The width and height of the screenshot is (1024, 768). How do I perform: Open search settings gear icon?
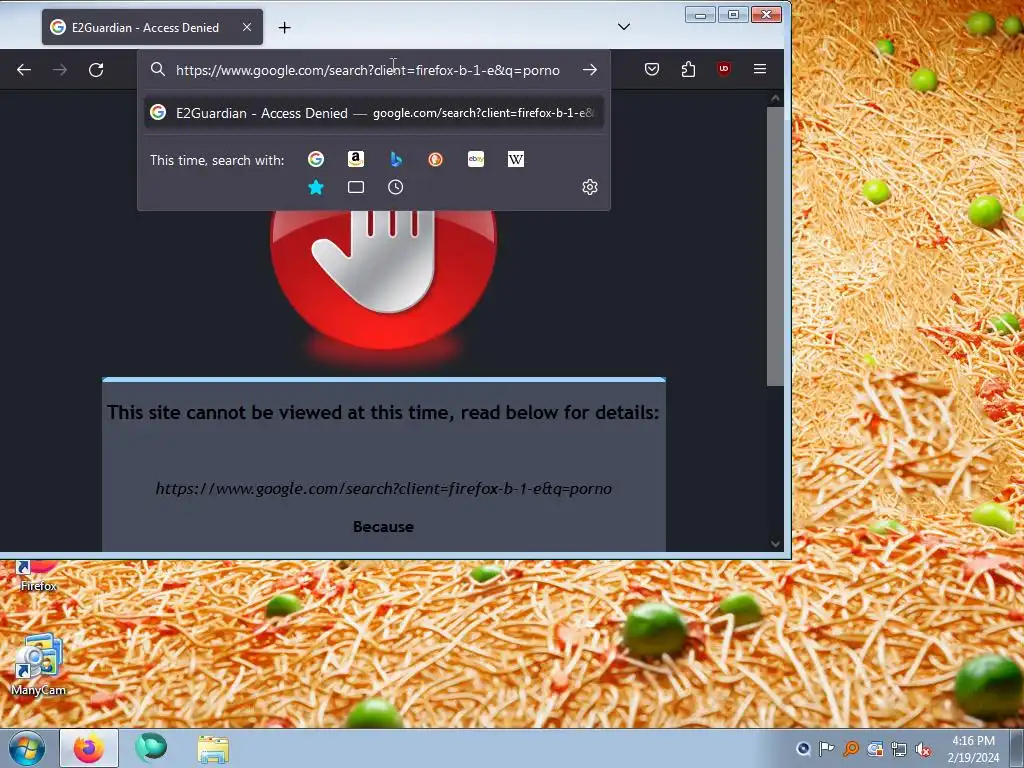point(590,187)
